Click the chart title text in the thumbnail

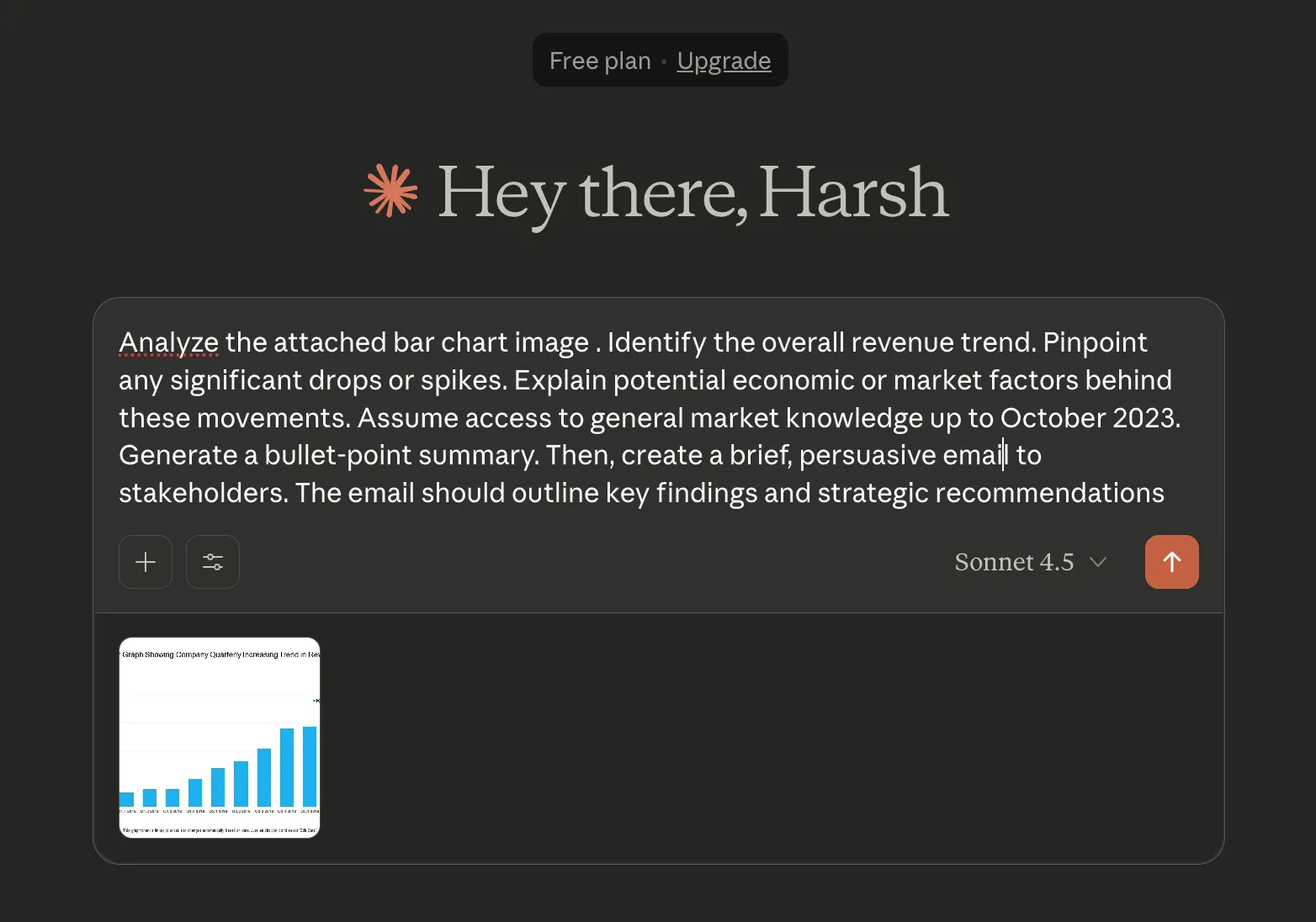pyautogui.click(x=220, y=654)
